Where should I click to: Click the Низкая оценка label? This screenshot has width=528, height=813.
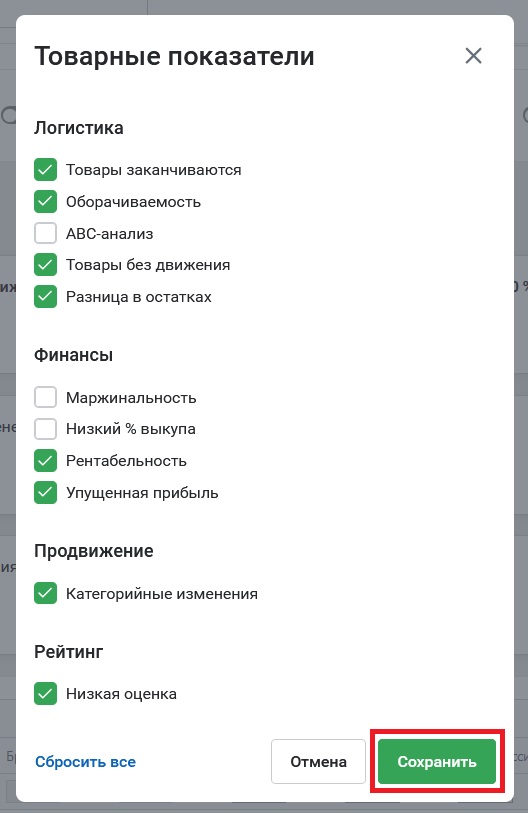121,694
